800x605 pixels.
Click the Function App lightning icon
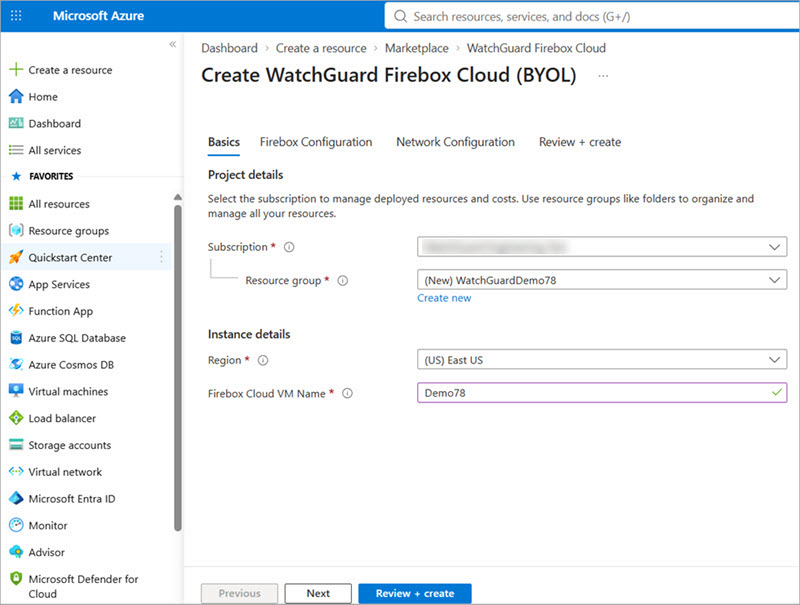[x=16, y=311]
